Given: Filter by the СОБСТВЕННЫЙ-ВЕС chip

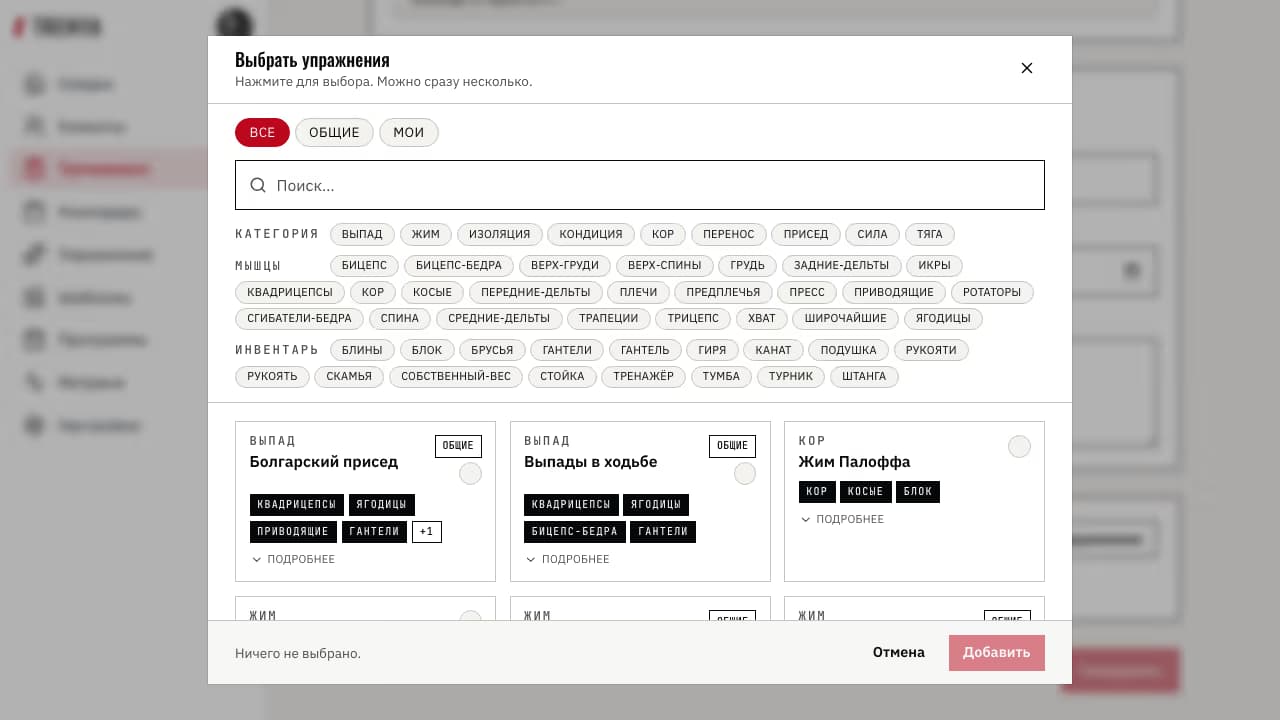Looking at the screenshot, I should [x=456, y=377].
